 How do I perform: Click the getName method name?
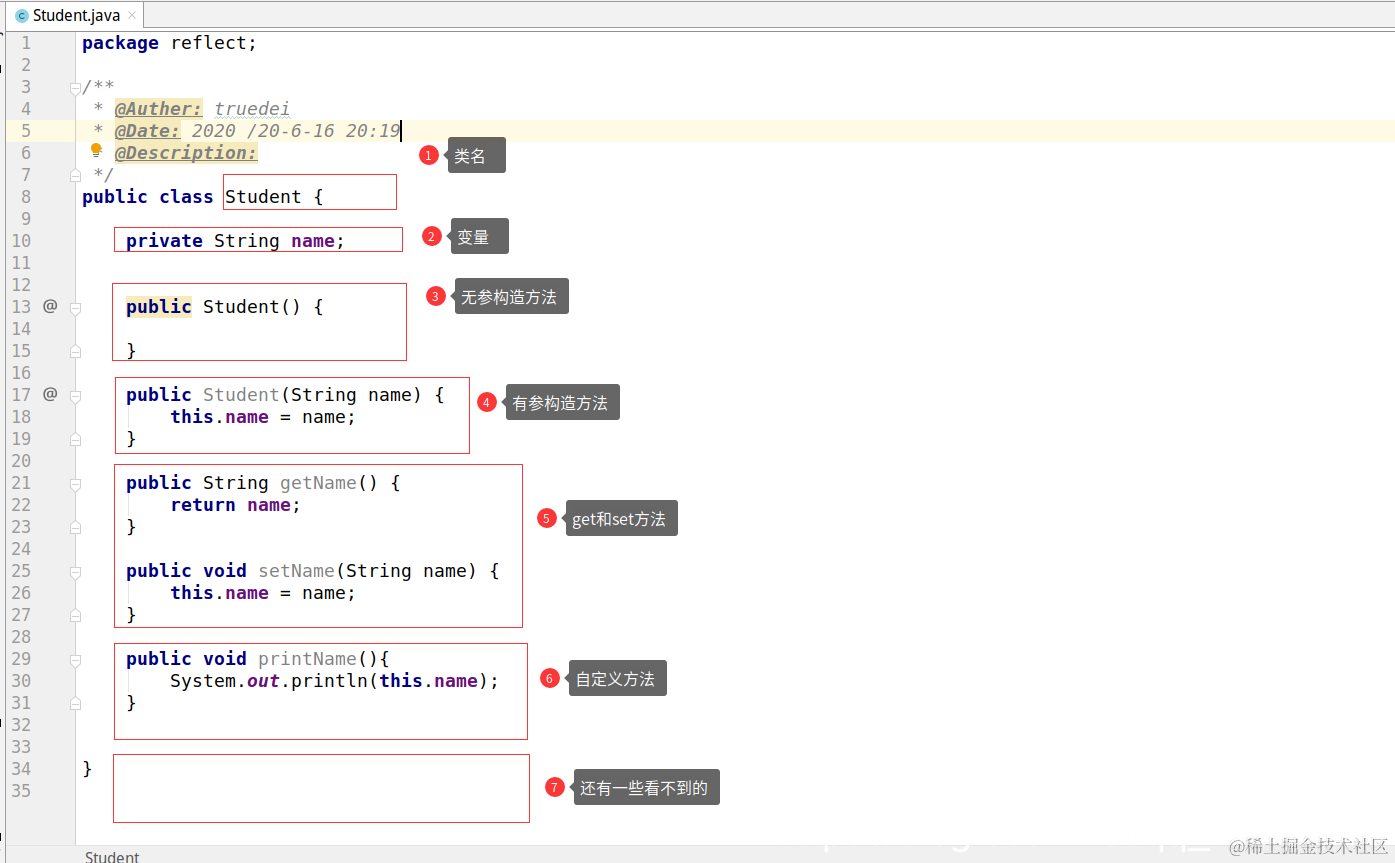[x=318, y=483]
